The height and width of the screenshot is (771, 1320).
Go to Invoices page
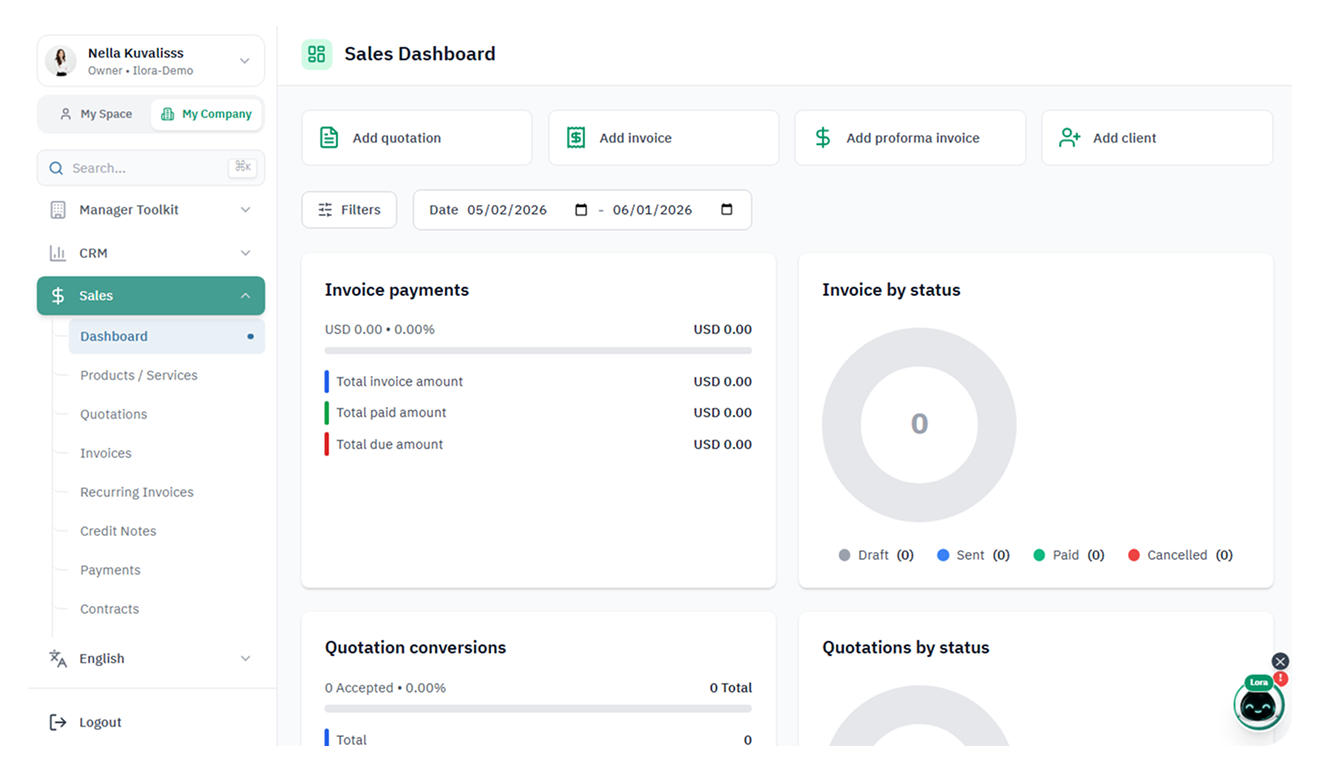[x=106, y=453]
